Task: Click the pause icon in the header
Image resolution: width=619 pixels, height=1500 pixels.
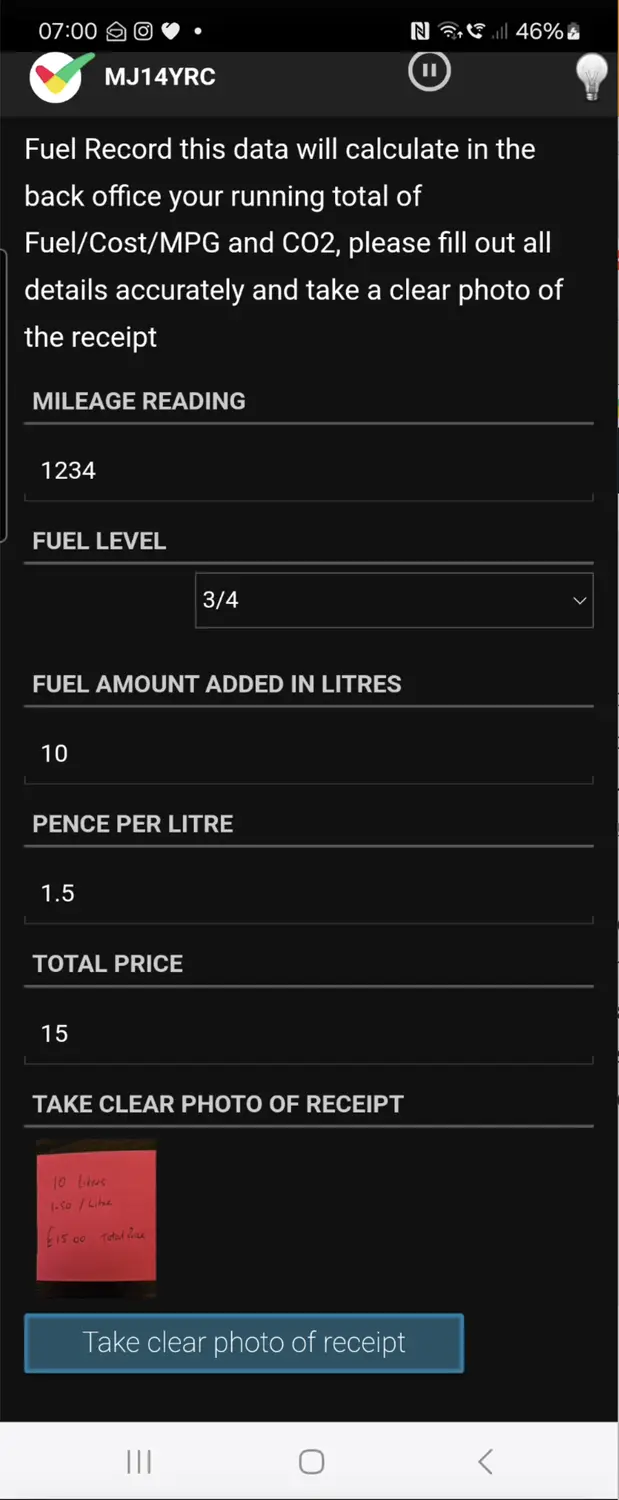Action: click(429, 70)
